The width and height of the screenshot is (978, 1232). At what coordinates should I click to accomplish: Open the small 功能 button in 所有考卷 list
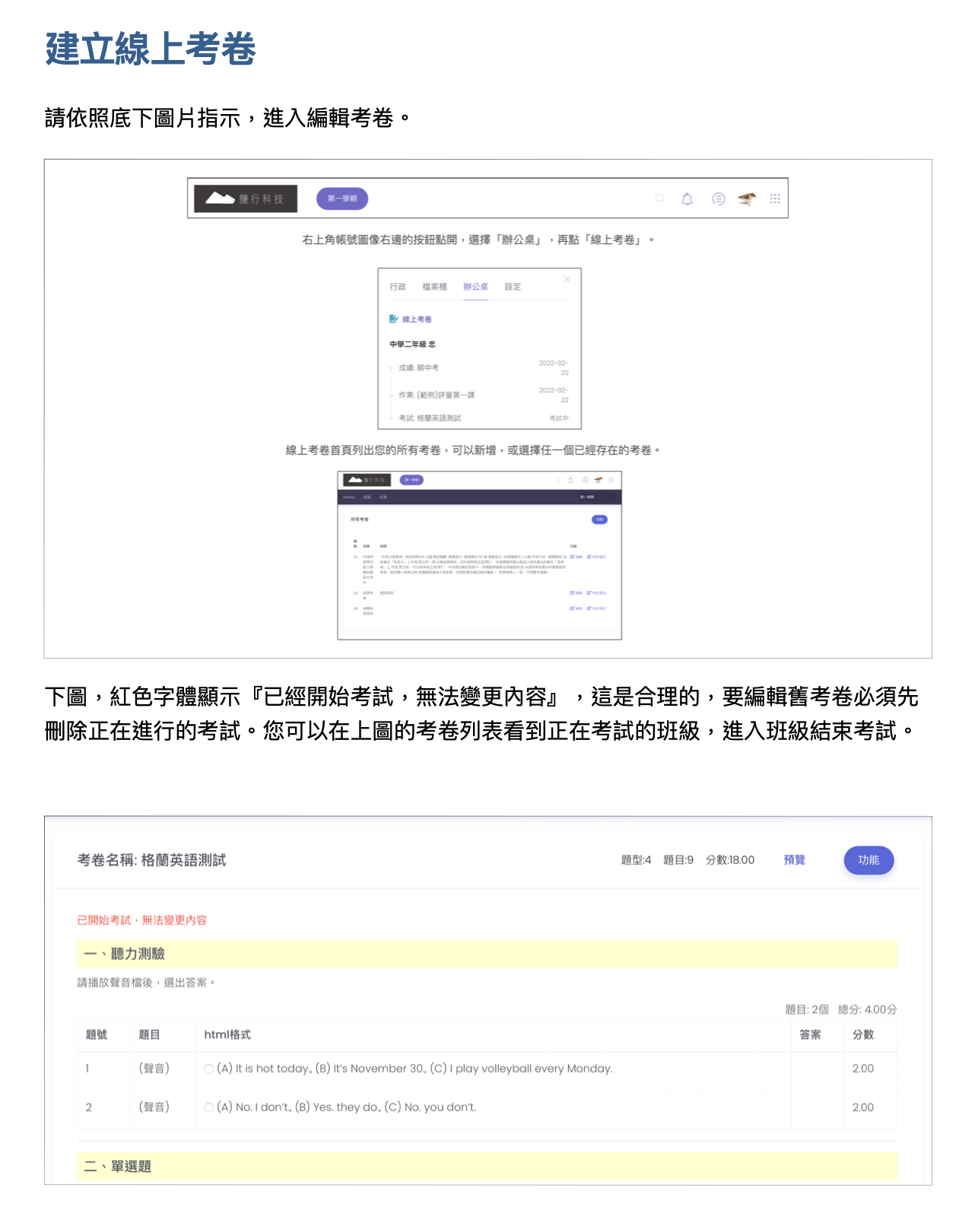pos(599,519)
